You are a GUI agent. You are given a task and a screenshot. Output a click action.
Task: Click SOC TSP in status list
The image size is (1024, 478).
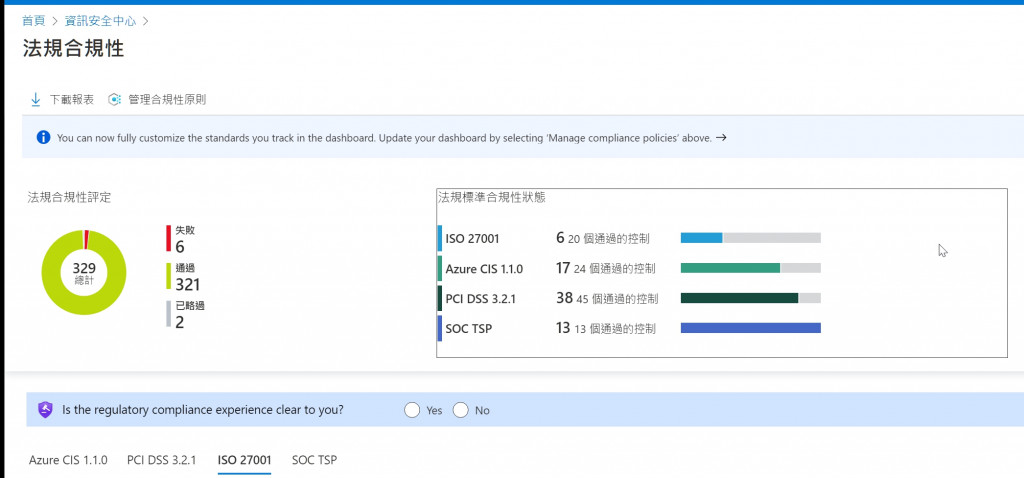(468, 328)
